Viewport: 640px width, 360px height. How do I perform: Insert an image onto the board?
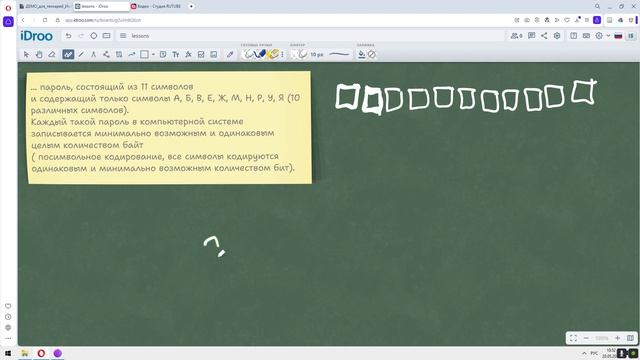(213, 54)
